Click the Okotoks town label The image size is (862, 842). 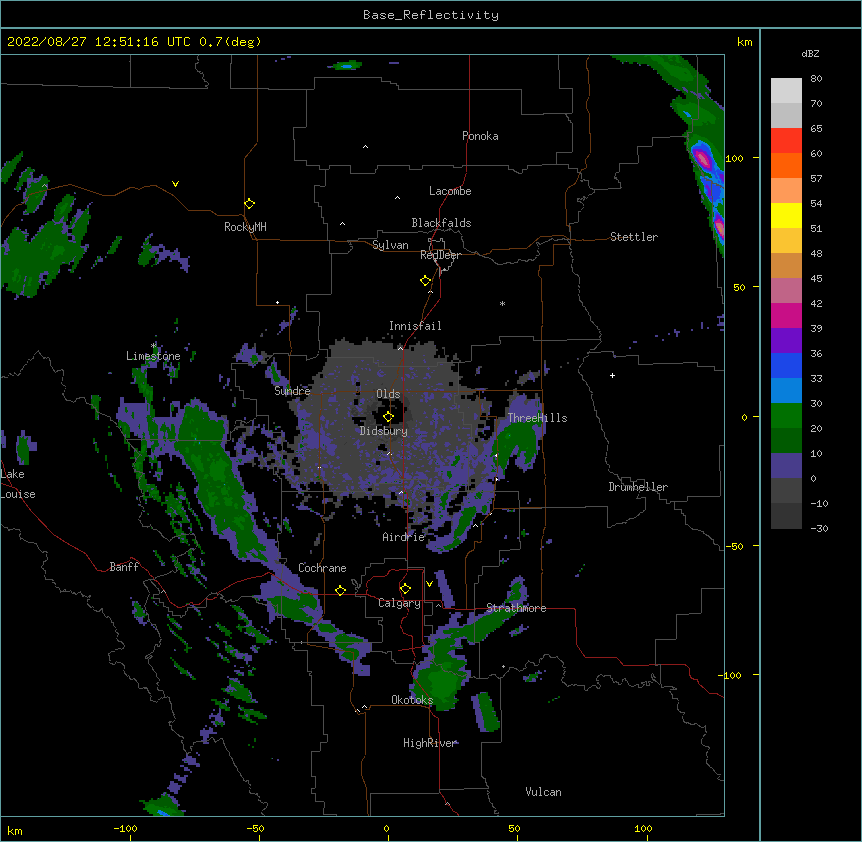pyautogui.click(x=412, y=700)
